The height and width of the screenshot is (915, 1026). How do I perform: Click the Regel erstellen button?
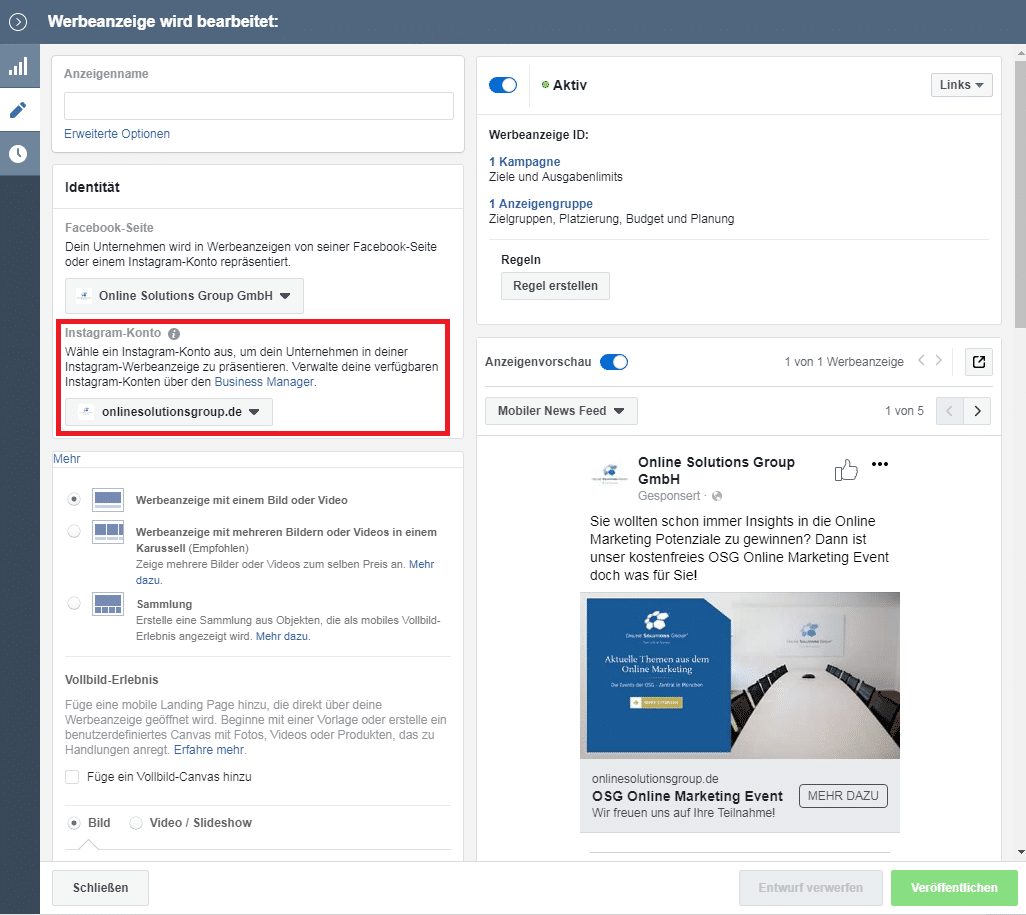(x=555, y=286)
